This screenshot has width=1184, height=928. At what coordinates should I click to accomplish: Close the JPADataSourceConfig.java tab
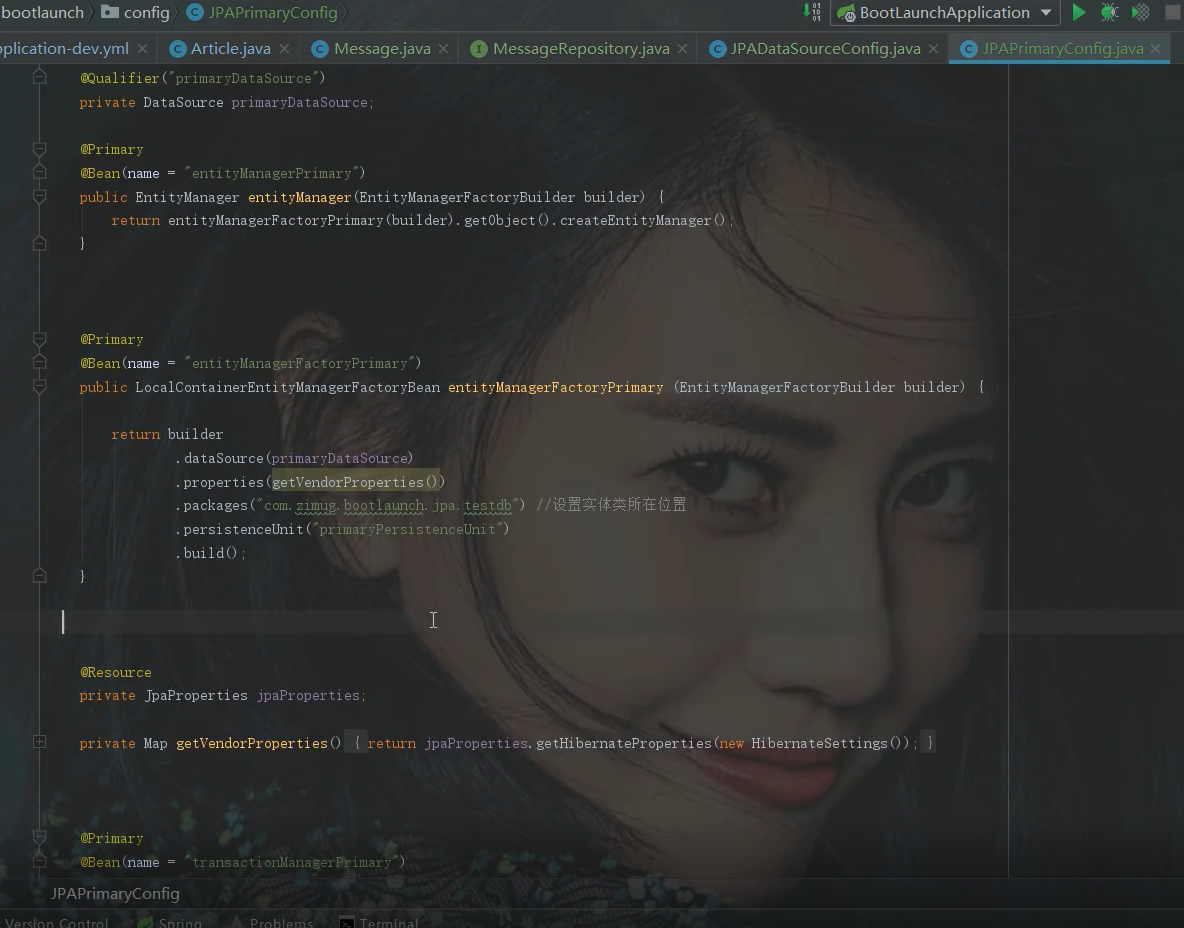[933, 48]
